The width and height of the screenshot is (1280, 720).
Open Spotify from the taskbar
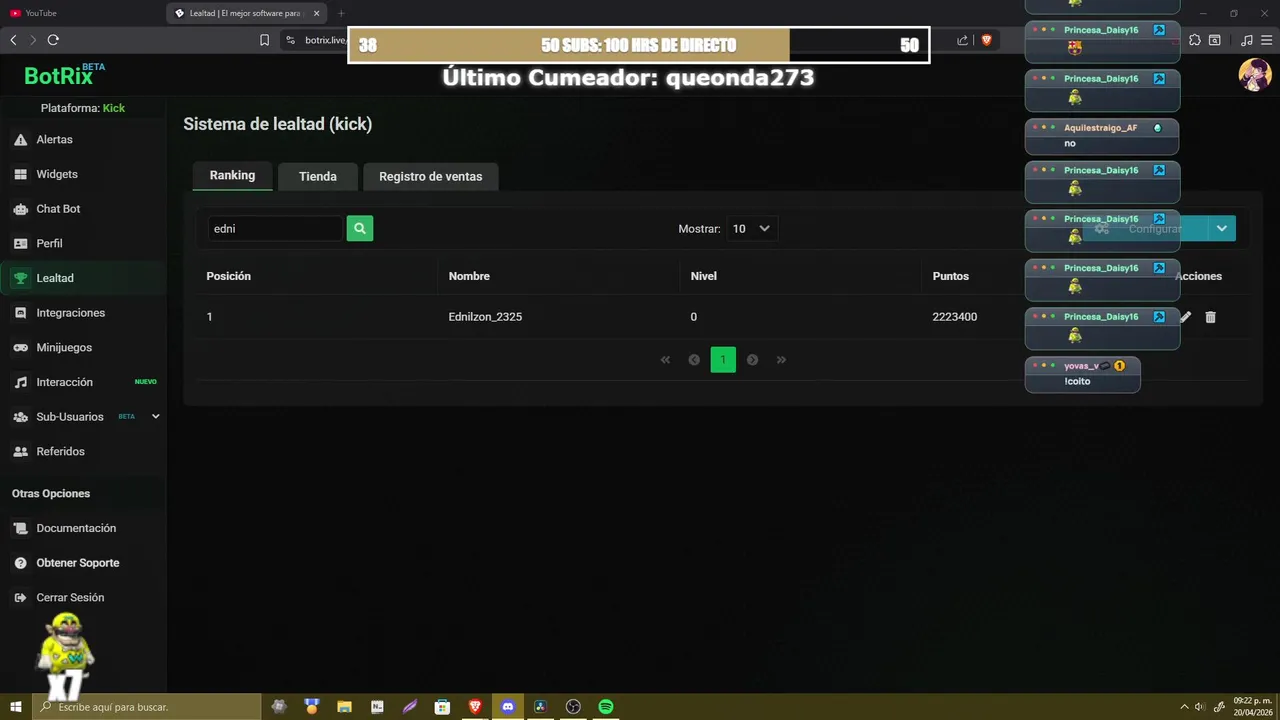[606, 706]
